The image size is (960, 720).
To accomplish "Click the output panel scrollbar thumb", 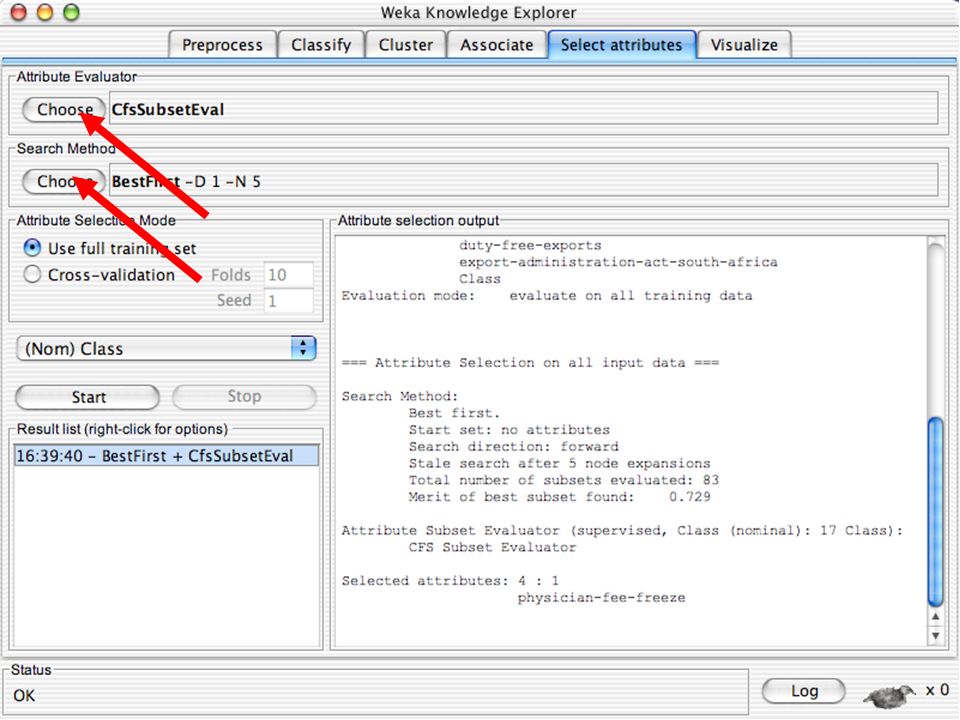I will (936, 511).
